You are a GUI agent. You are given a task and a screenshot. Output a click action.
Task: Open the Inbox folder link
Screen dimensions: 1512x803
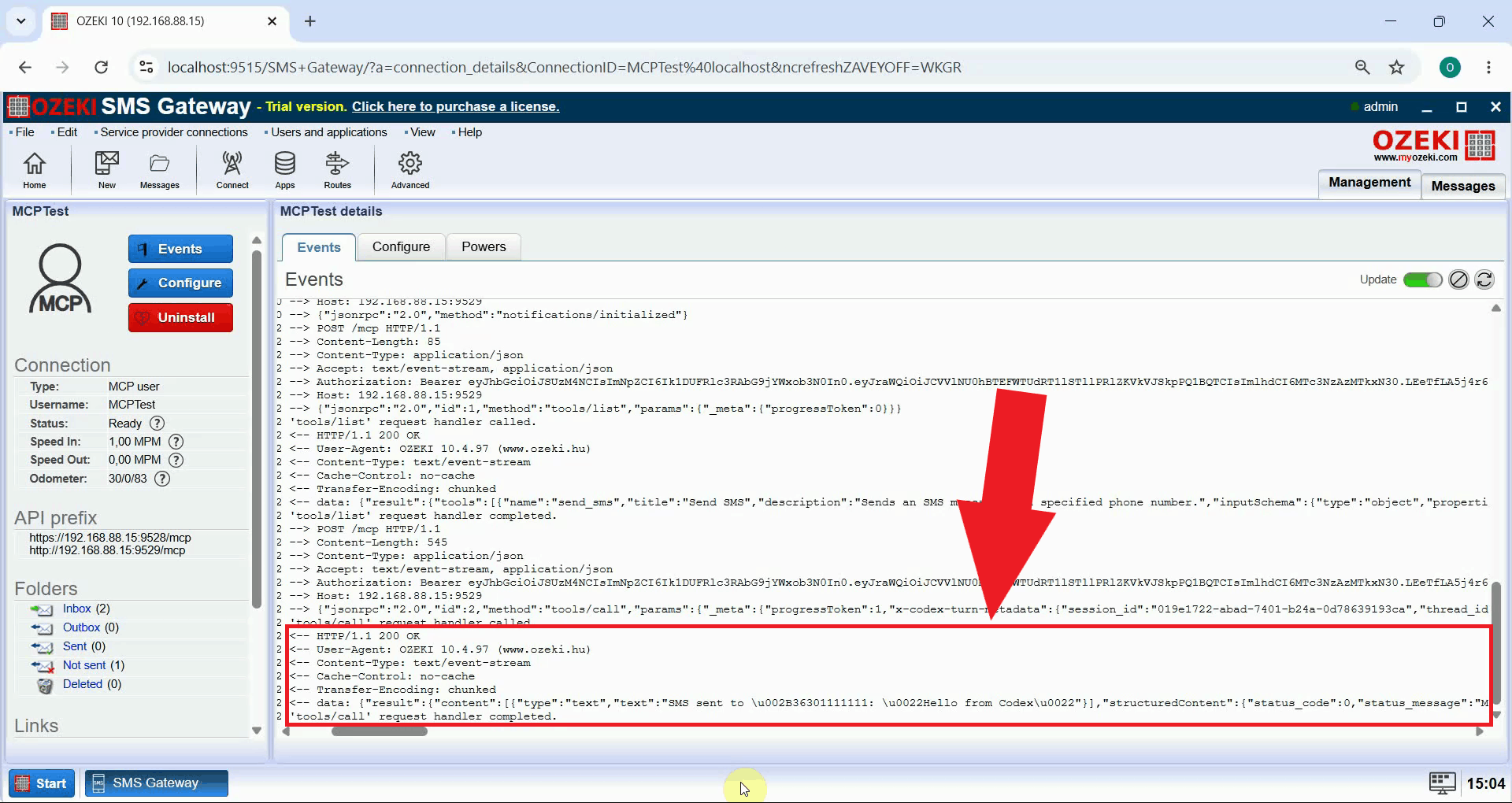pos(77,609)
